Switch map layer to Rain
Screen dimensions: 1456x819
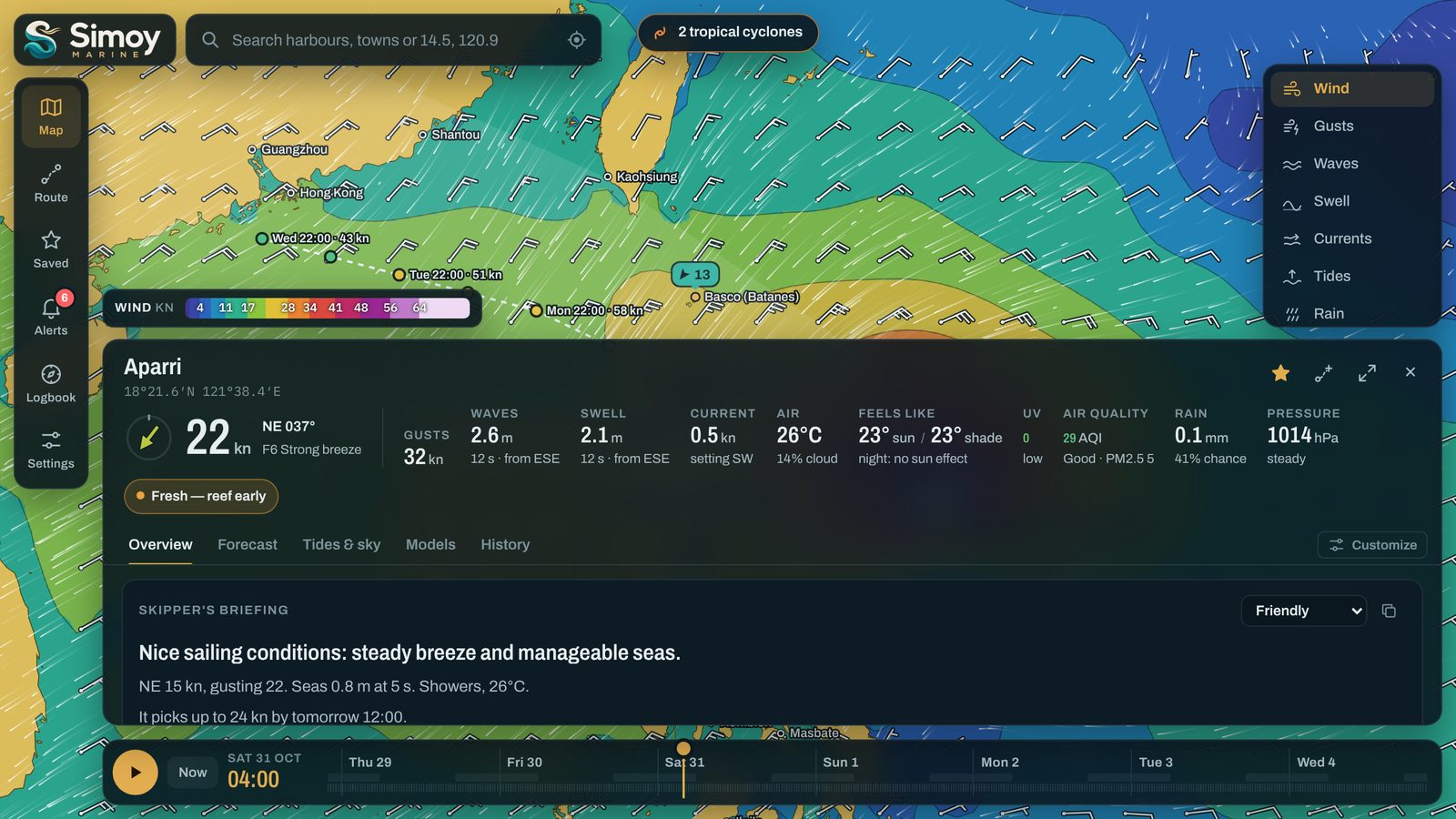pyautogui.click(x=1351, y=313)
